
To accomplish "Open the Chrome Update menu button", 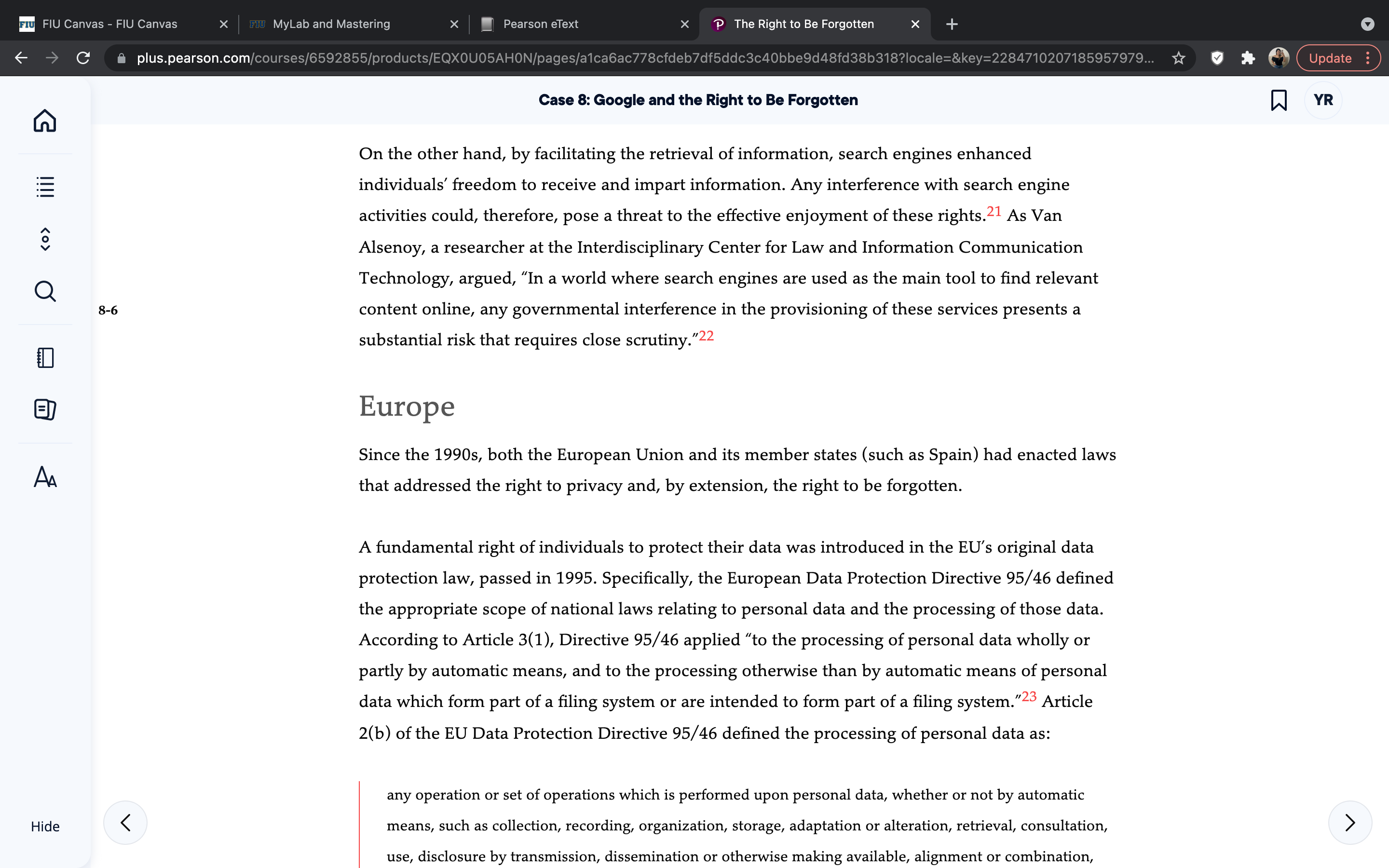I will (1338, 58).
